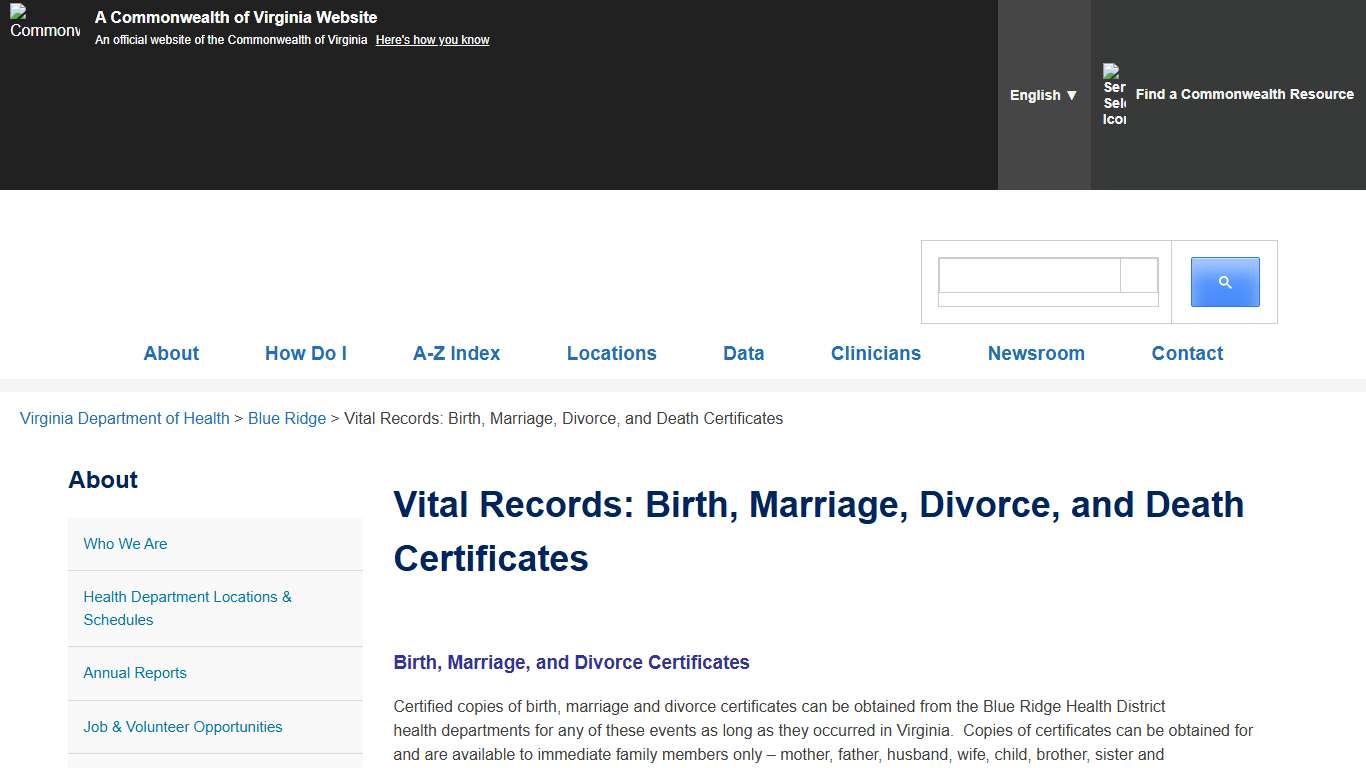Screen dimensions: 1366x768
Task: Open the Clinicians section
Action: click(875, 353)
